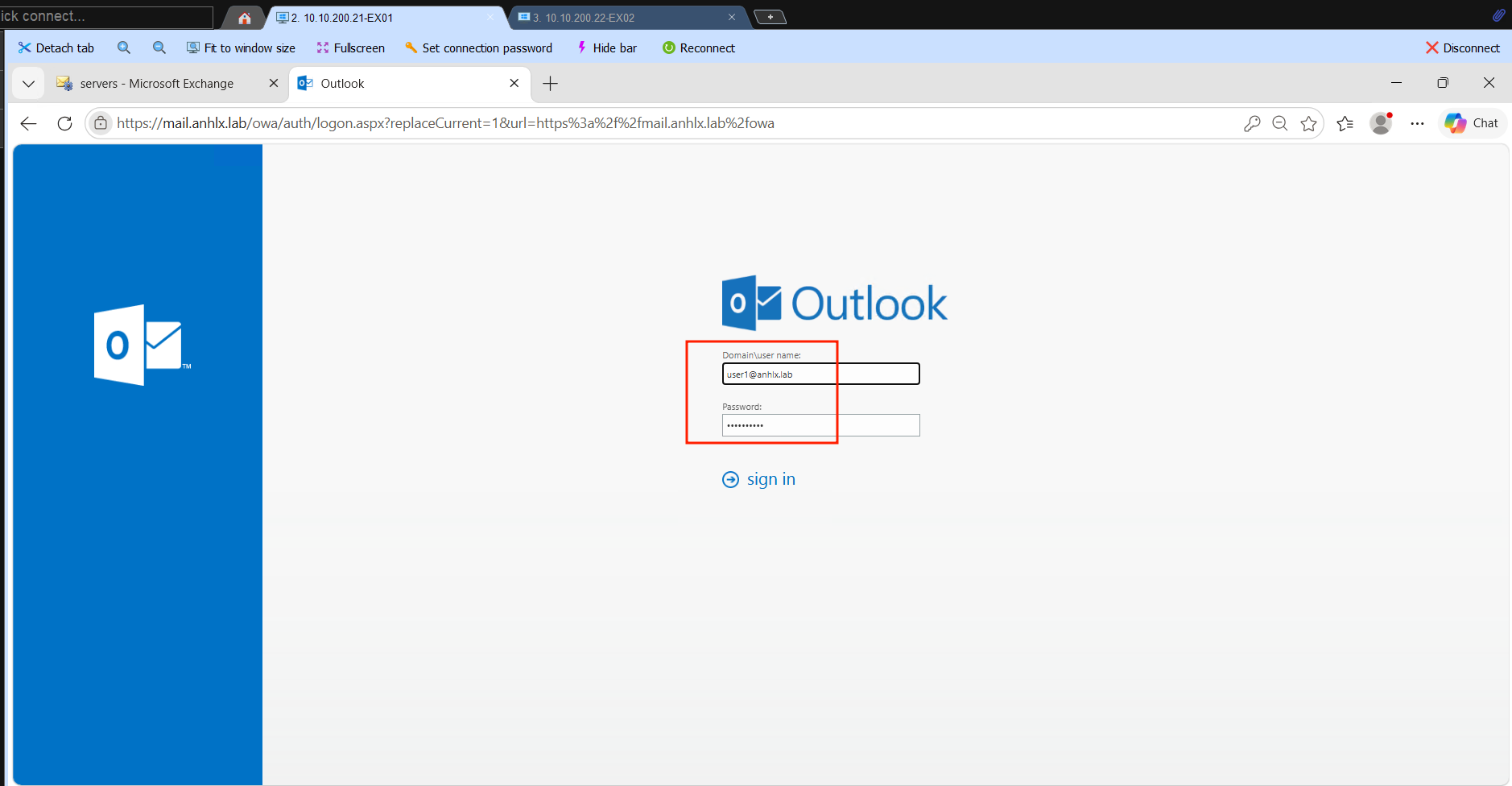Open browser Settings and more menu
Screen dimensions: 1512x786
point(1418,123)
